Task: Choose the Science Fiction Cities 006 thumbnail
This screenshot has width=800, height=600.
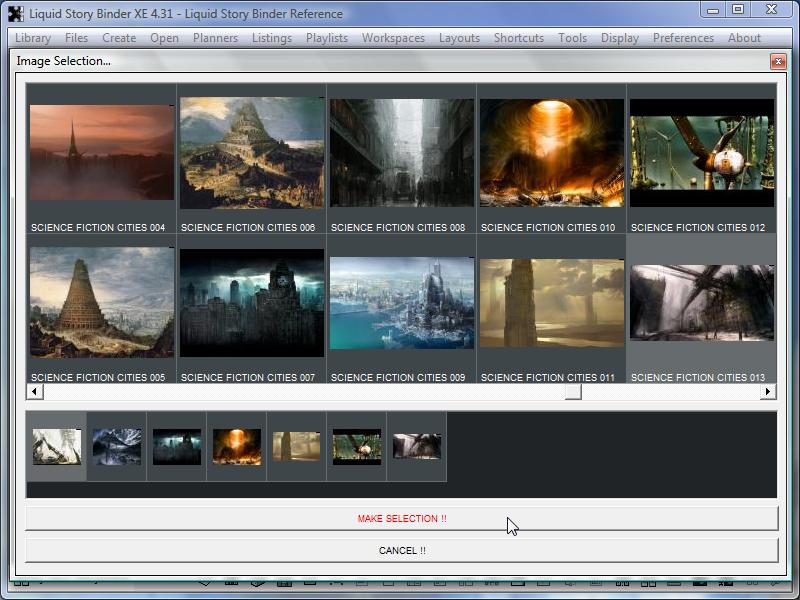Action: coord(251,153)
